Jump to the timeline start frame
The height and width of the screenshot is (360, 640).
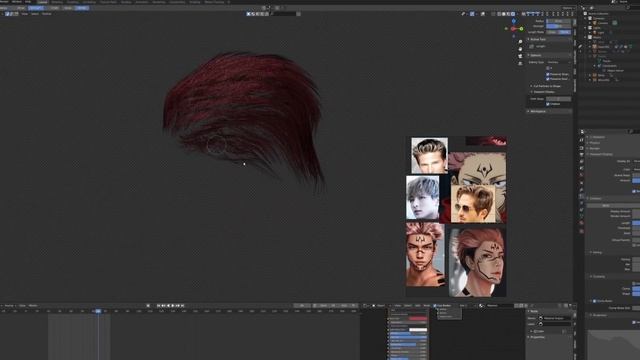point(159,305)
